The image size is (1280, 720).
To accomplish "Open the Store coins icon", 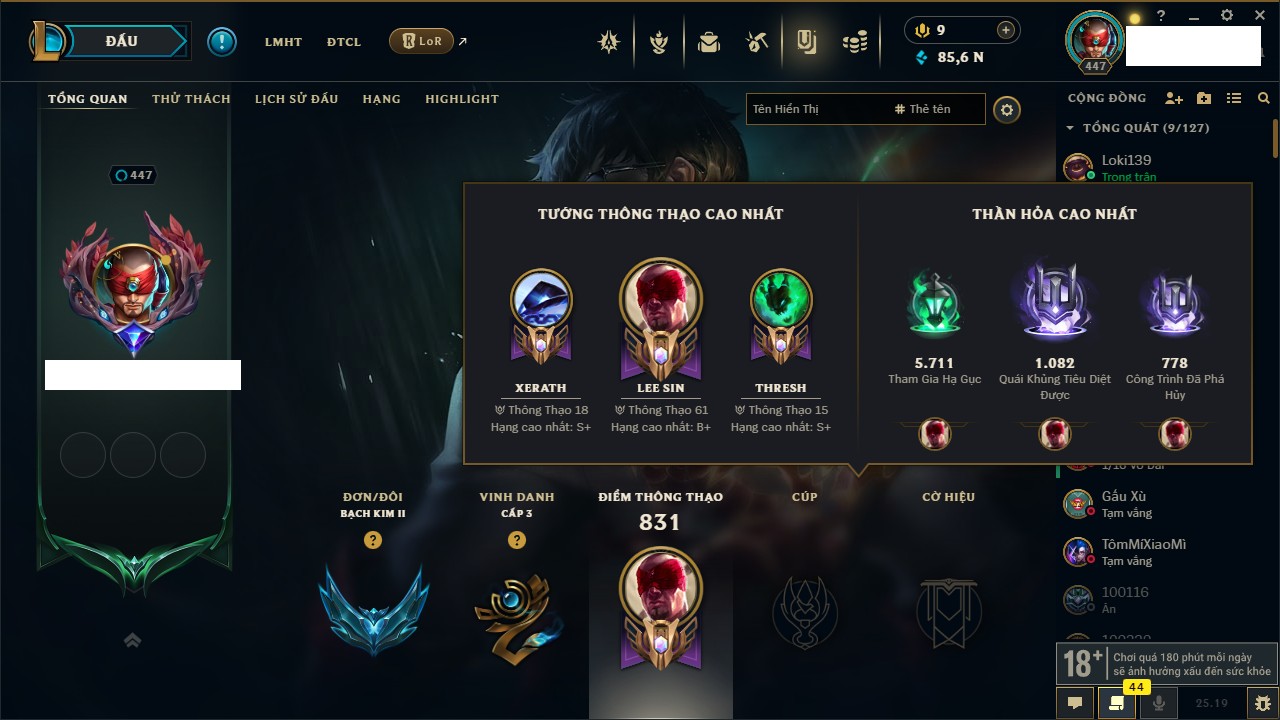I will click(854, 42).
